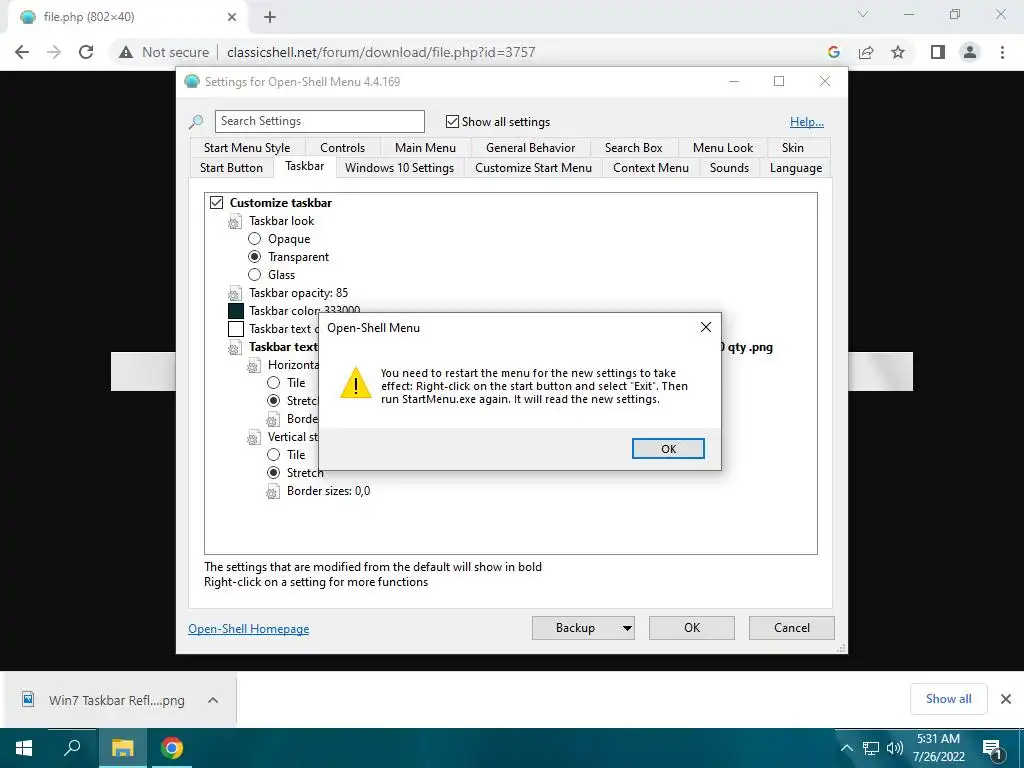The image size is (1024, 768).
Task: Open the Help... link
Action: (807, 121)
